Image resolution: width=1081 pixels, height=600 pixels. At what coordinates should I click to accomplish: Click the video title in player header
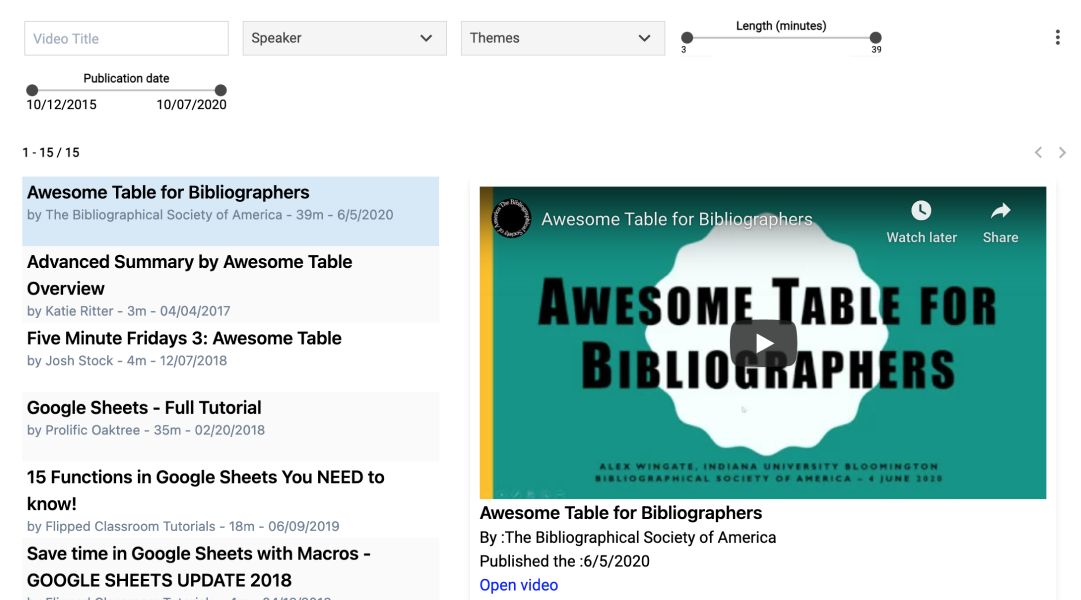point(677,219)
